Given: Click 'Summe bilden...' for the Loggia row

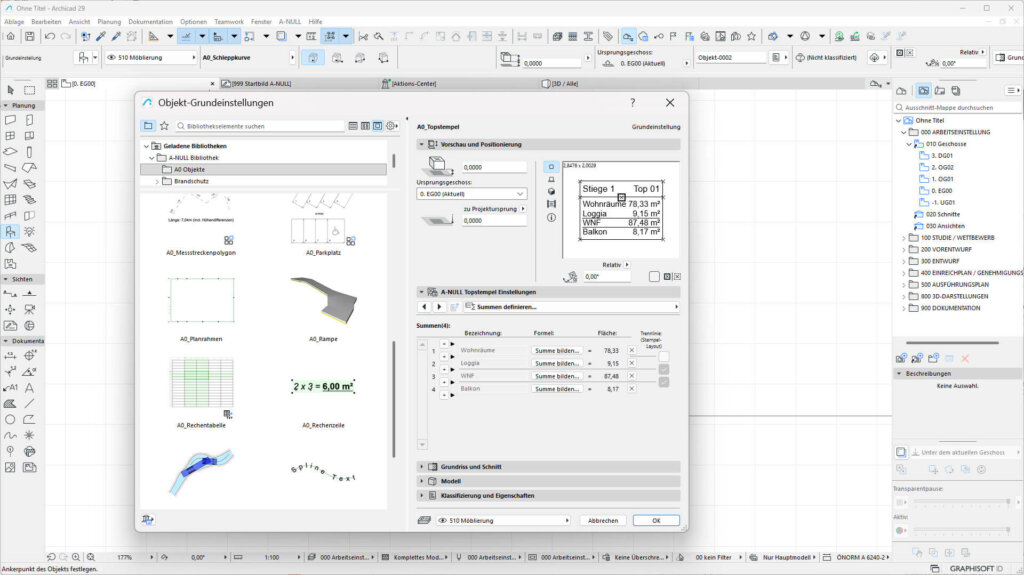Looking at the screenshot, I should (x=557, y=363).
